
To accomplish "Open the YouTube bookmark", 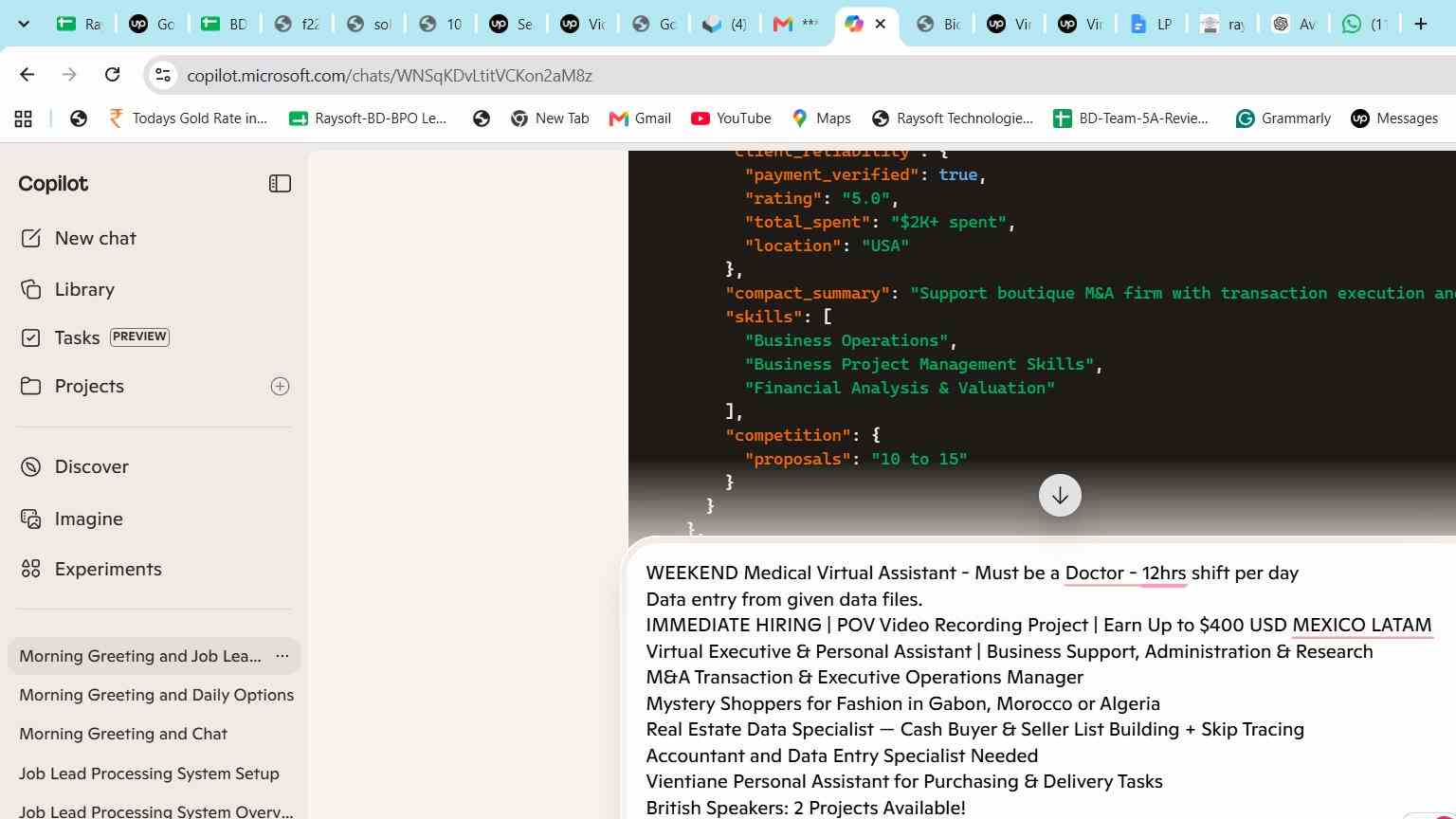I will [731, 118].
